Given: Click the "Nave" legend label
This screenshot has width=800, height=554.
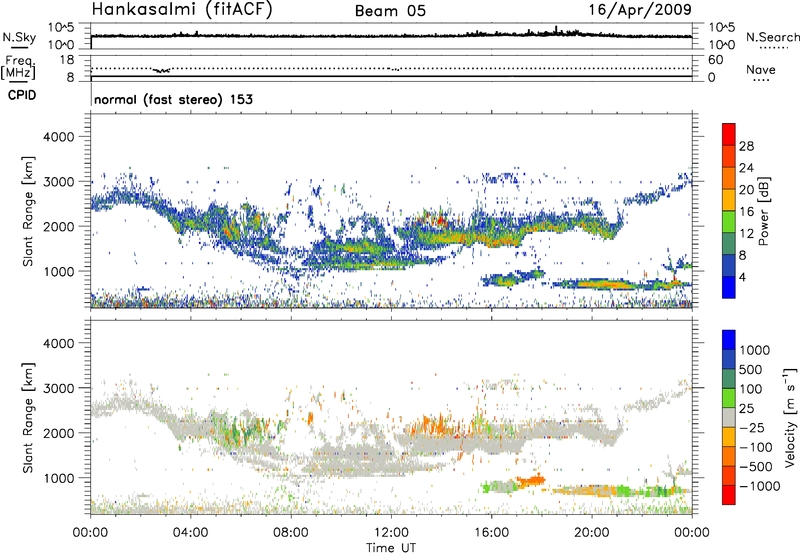Looking at the screenshot, I should click(761, 69).
